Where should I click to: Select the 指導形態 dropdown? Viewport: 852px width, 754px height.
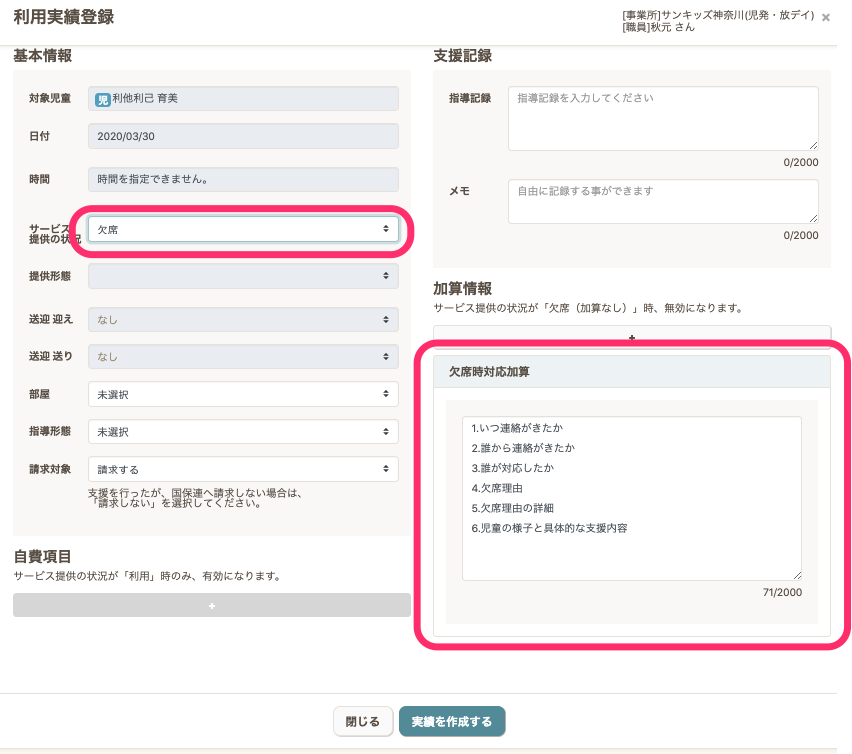[x=243, y=432]
